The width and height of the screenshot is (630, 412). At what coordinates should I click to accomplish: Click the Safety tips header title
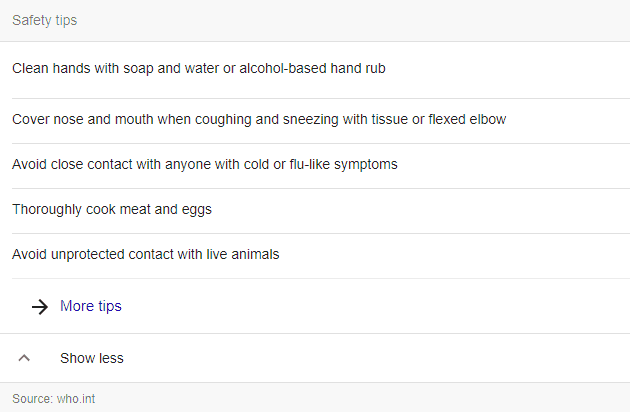44,20
